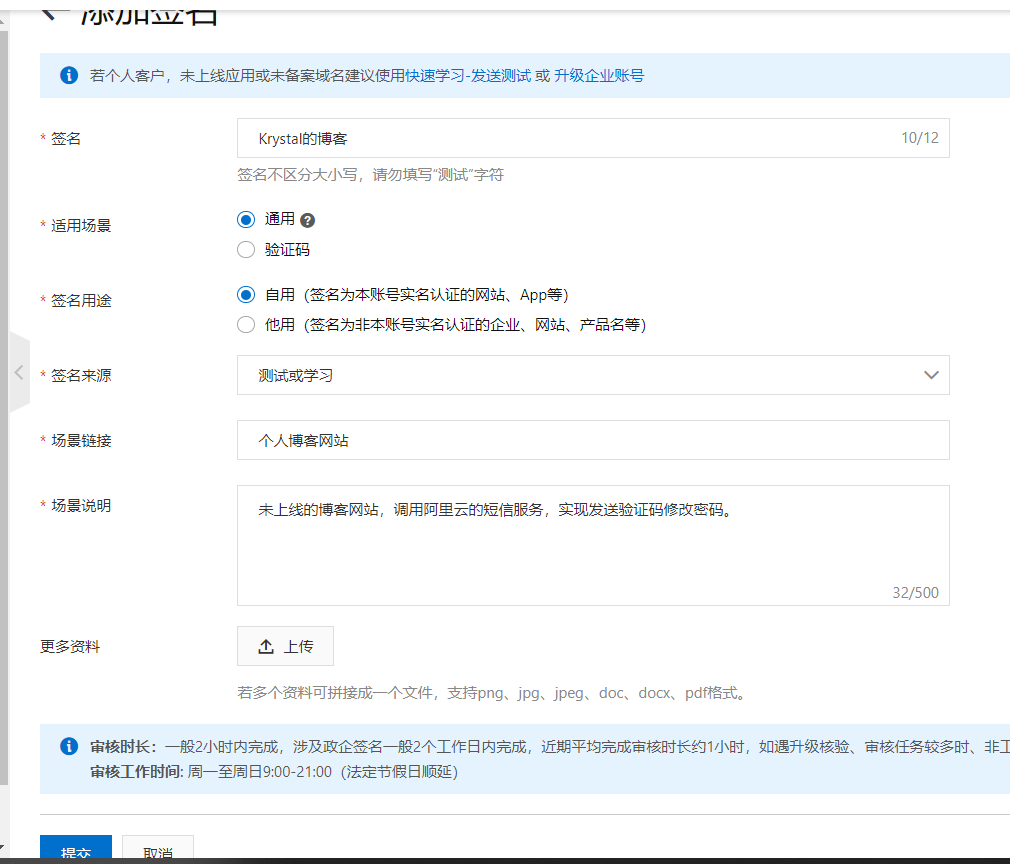Image resolution: width=1010 pixels, height=864 pixels.
Task: Click into the 场景说明 text area
Action: click(x=593, y=545)
